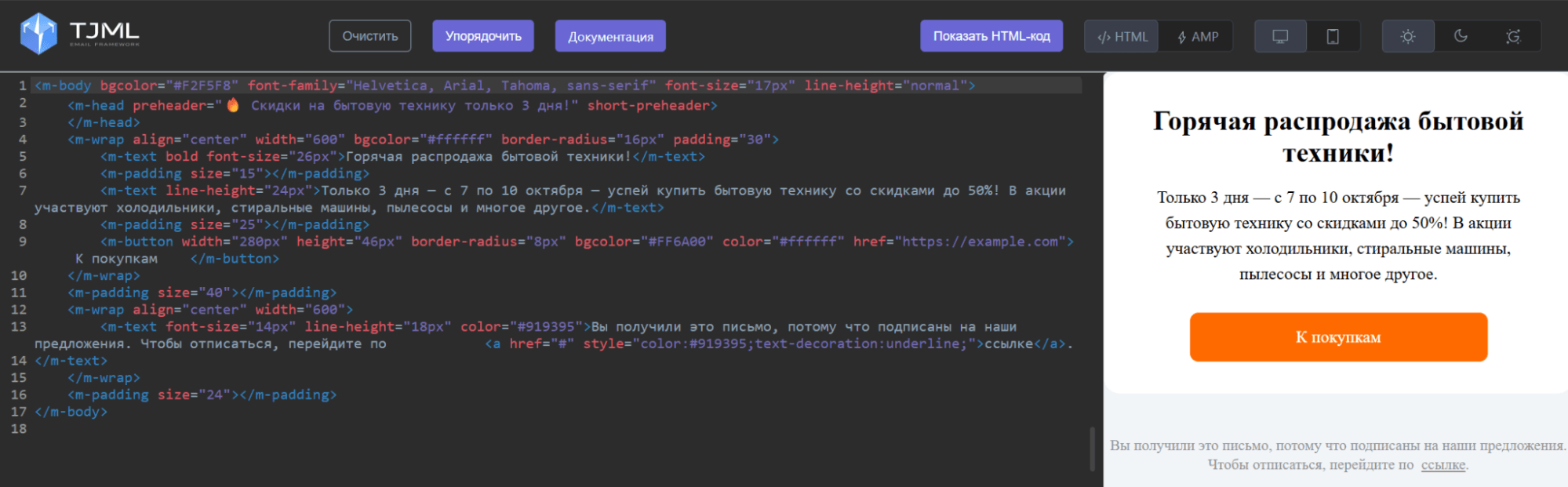Click the code editor vertical scrollbar
This screenshot has height=487, width=1568.
(1092, 449)
